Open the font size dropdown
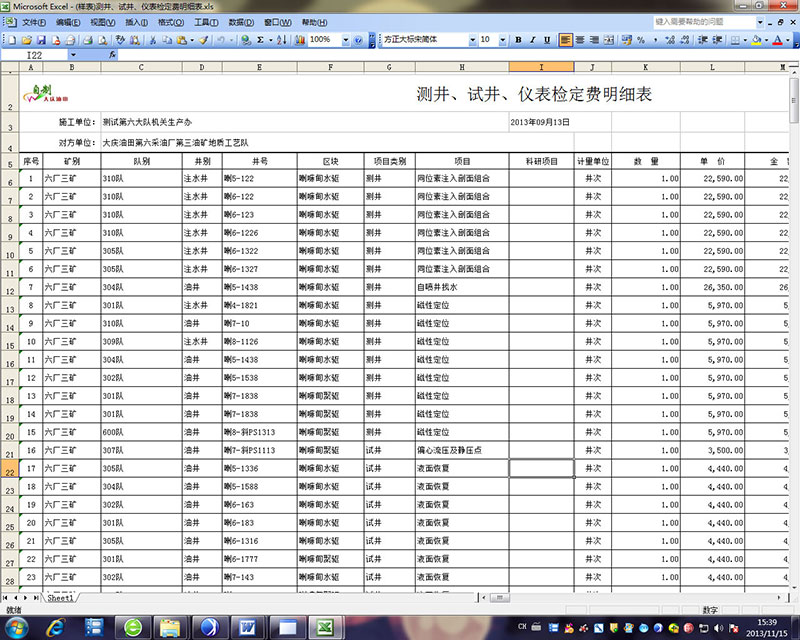Image resolution: width=800 pixels, height=640 pixels. (x=502, y=39)
